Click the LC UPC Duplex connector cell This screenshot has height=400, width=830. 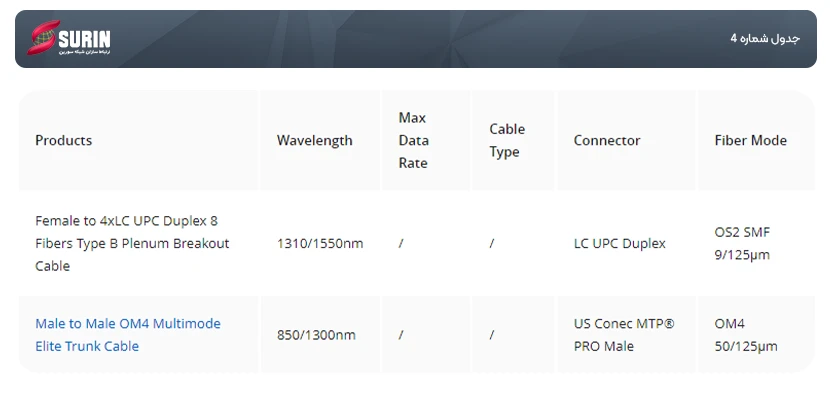(619, 243)
